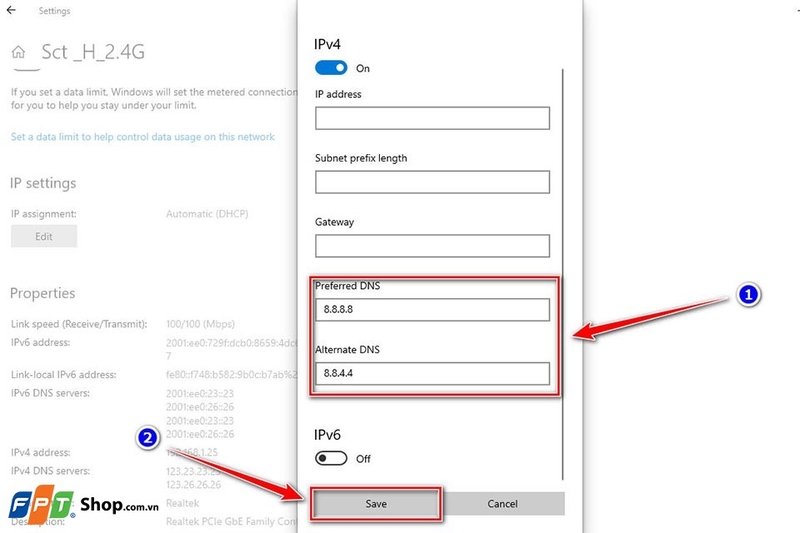800x533 pixels.
Task: Select the Sct _H_2.4G network title
Action: coord(93,52)
